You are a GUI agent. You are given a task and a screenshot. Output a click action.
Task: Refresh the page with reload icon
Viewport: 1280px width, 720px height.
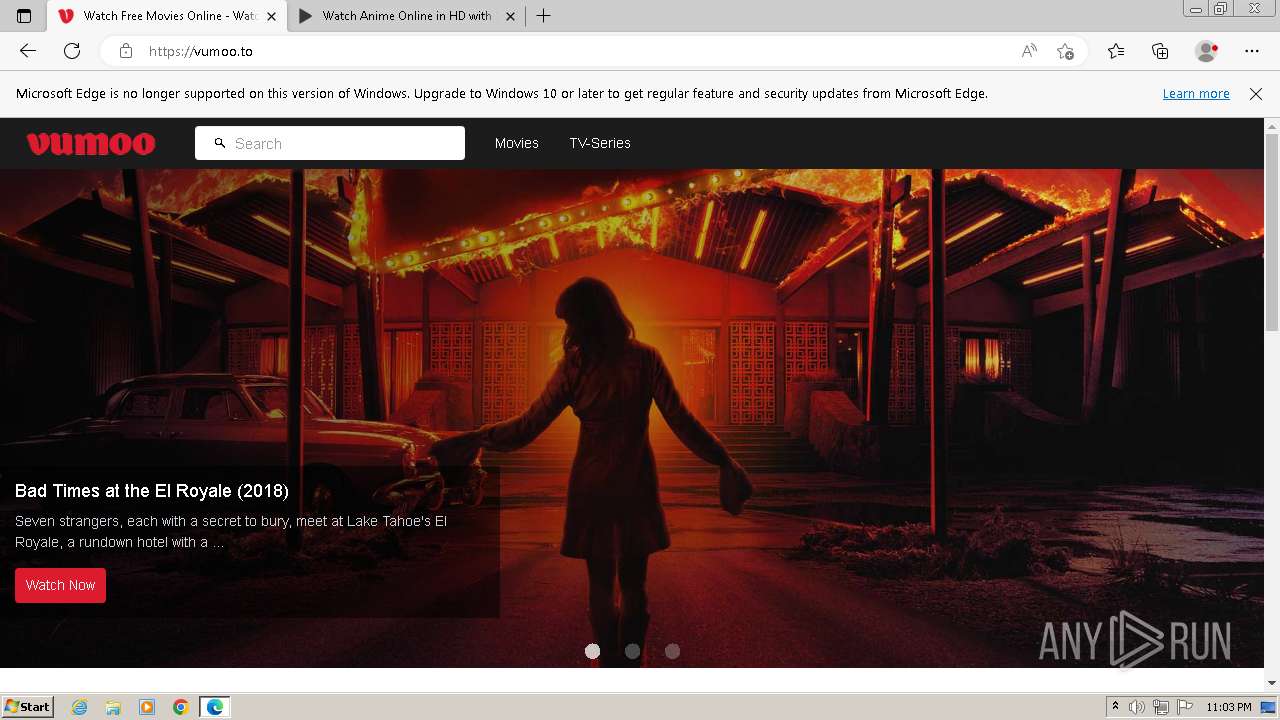tap(72, 51)
